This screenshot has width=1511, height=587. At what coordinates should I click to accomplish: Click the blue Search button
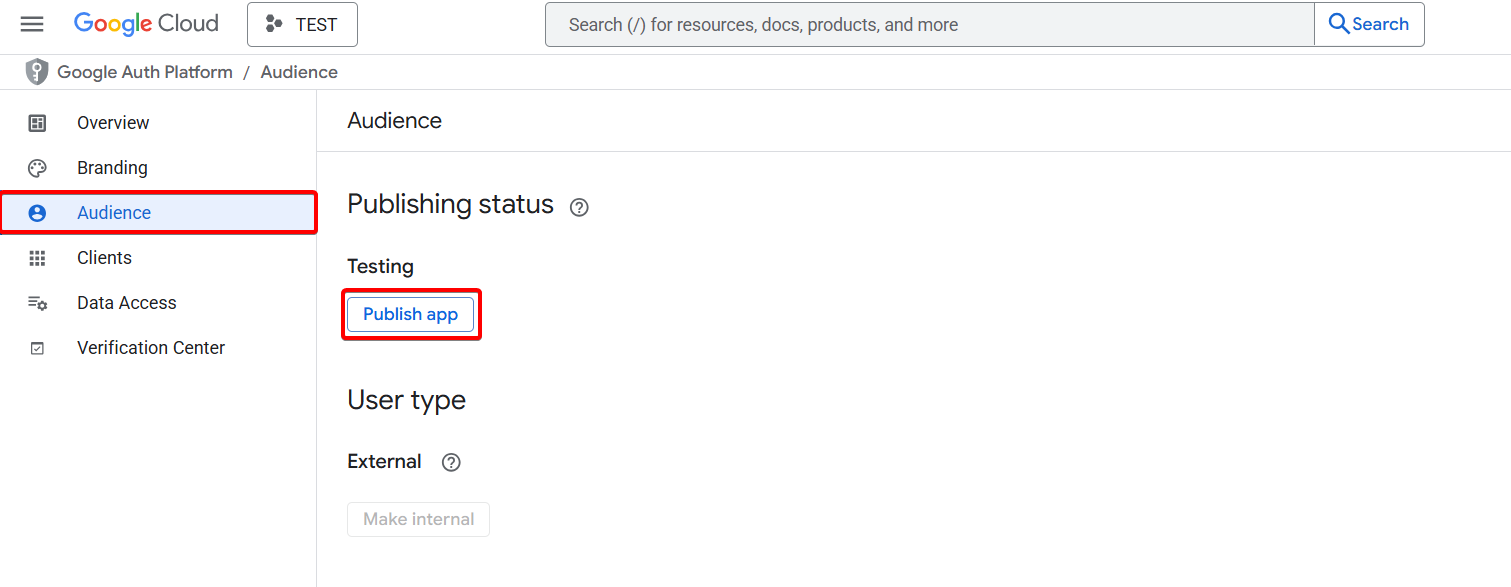pyautogui.click(x=1369, y=24)
